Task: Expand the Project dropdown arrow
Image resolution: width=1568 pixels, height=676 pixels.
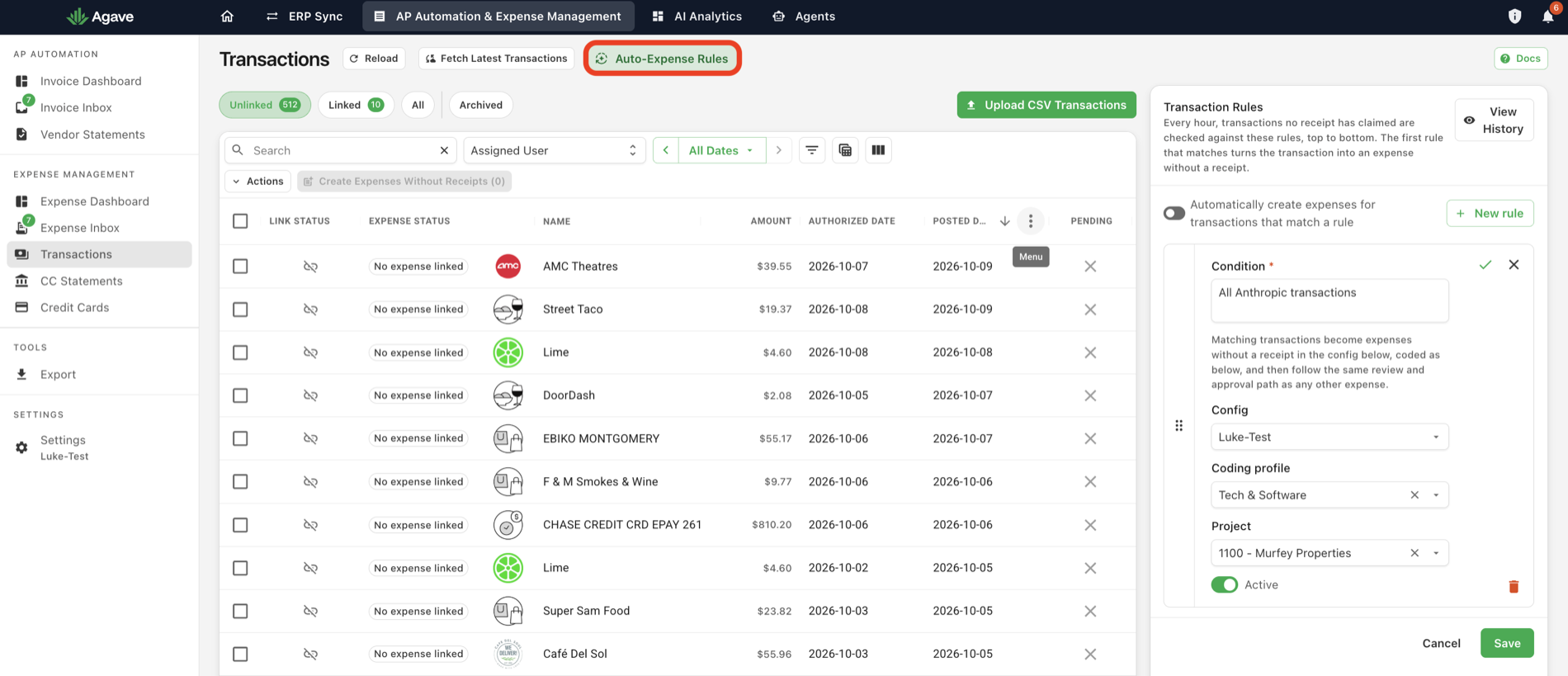Action: point(1436,553)
